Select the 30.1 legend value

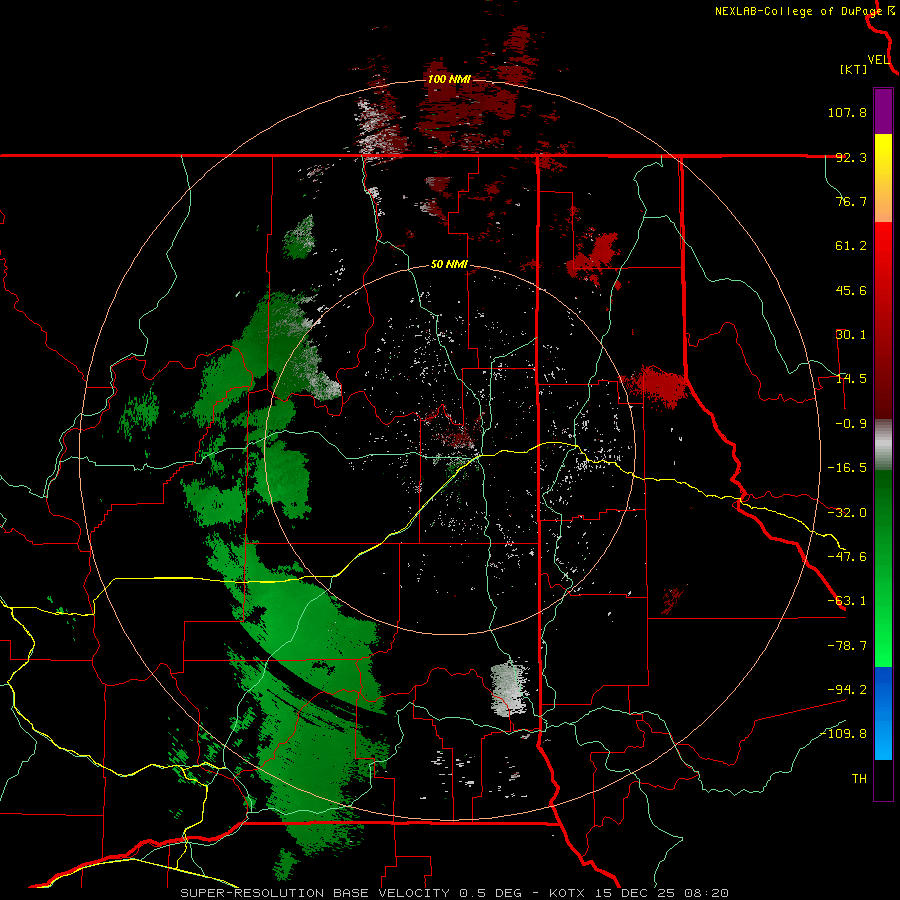(851, 335)
